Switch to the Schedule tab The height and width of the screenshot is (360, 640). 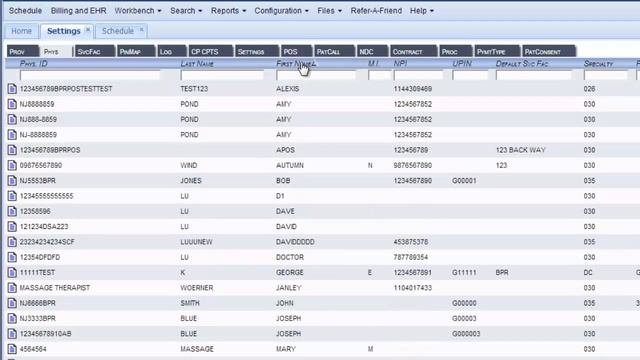(x=118, y=31)
